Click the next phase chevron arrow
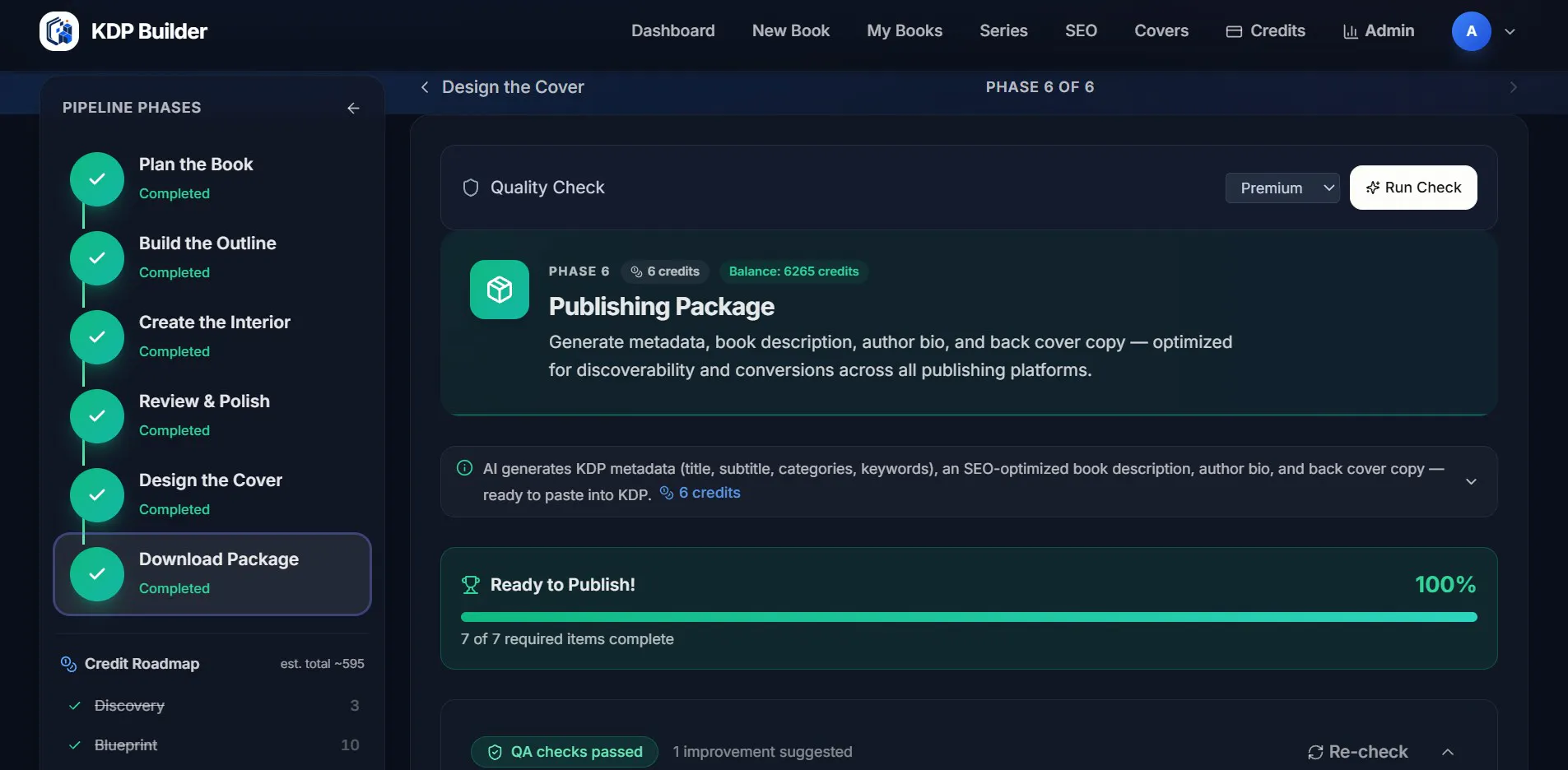1568x770 pixels. coord(1513,87)
